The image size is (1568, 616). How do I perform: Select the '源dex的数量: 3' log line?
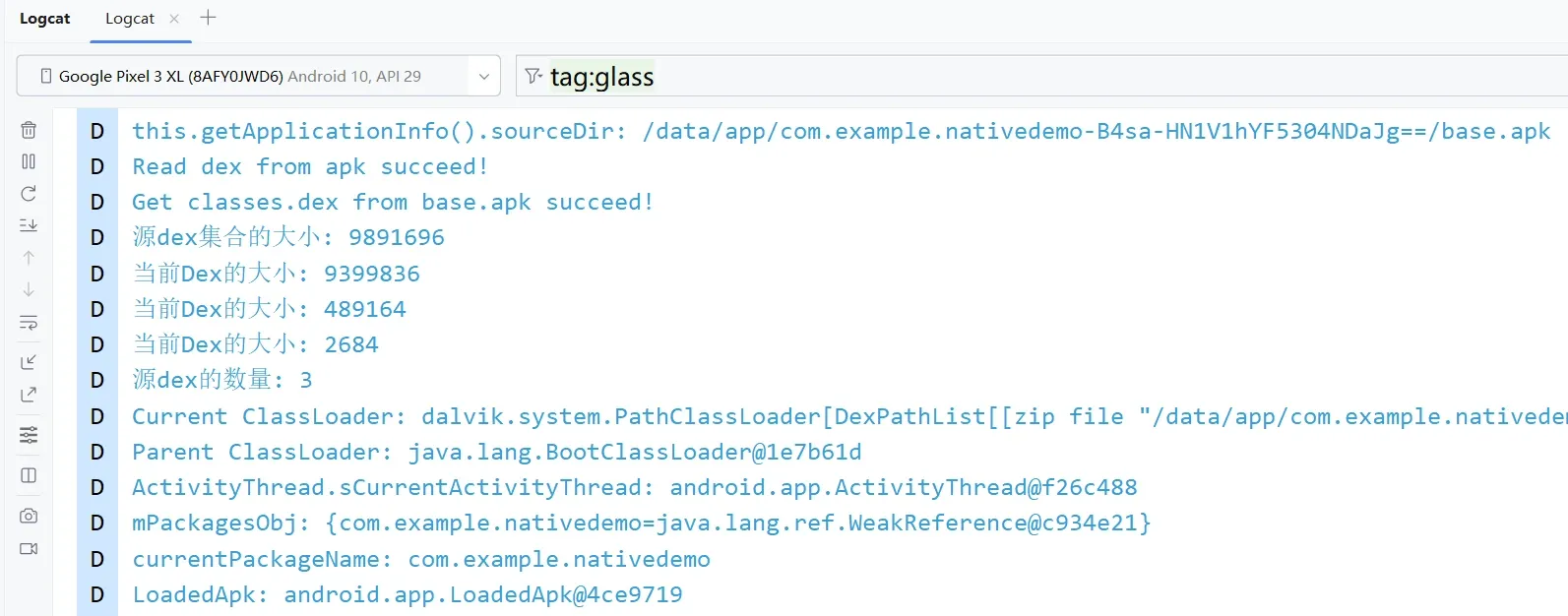pyautogui.click(x=221, y=380)
